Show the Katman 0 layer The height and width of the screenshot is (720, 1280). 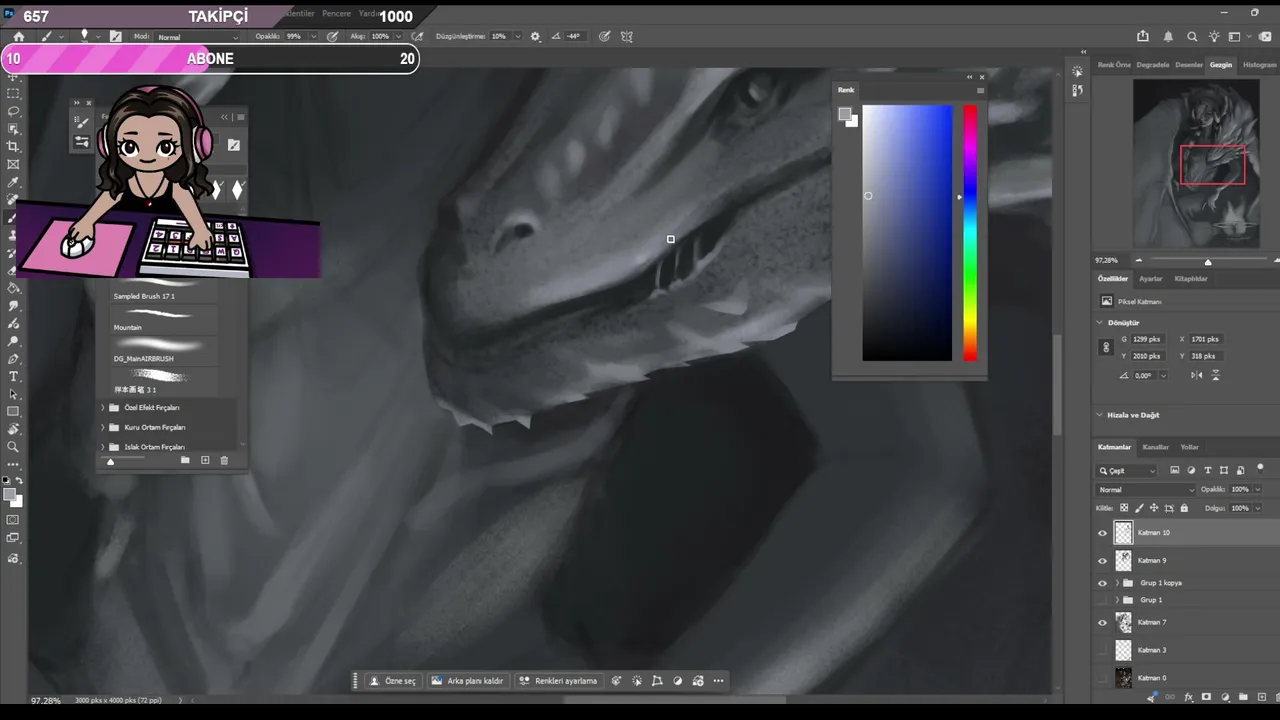1103,678
